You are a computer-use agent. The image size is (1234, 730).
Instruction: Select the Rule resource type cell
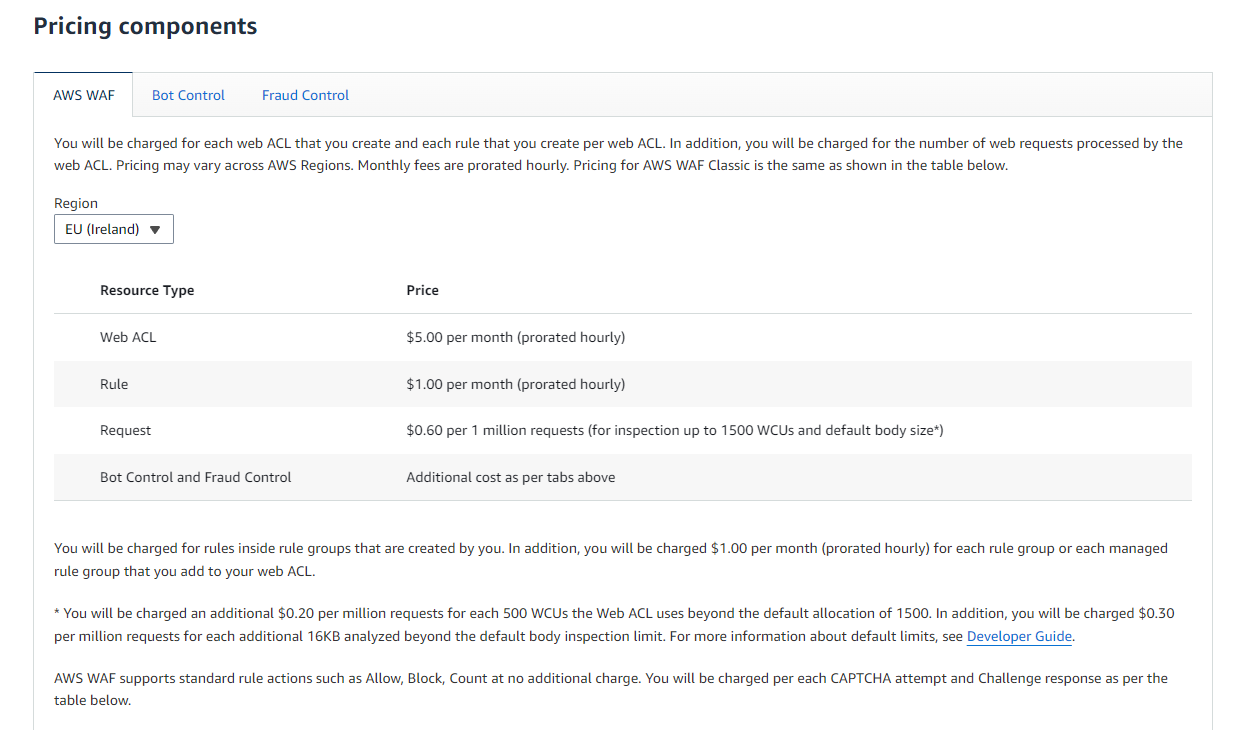[x=114, y=384]
